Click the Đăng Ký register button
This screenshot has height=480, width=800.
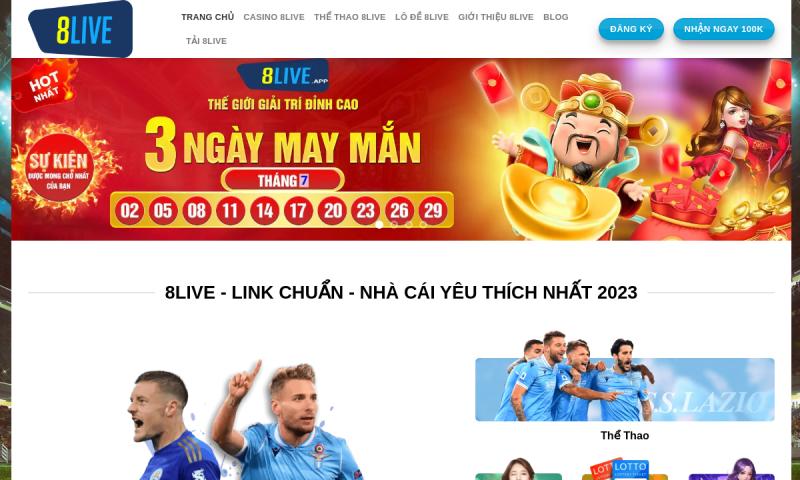(x=631, y=29)
